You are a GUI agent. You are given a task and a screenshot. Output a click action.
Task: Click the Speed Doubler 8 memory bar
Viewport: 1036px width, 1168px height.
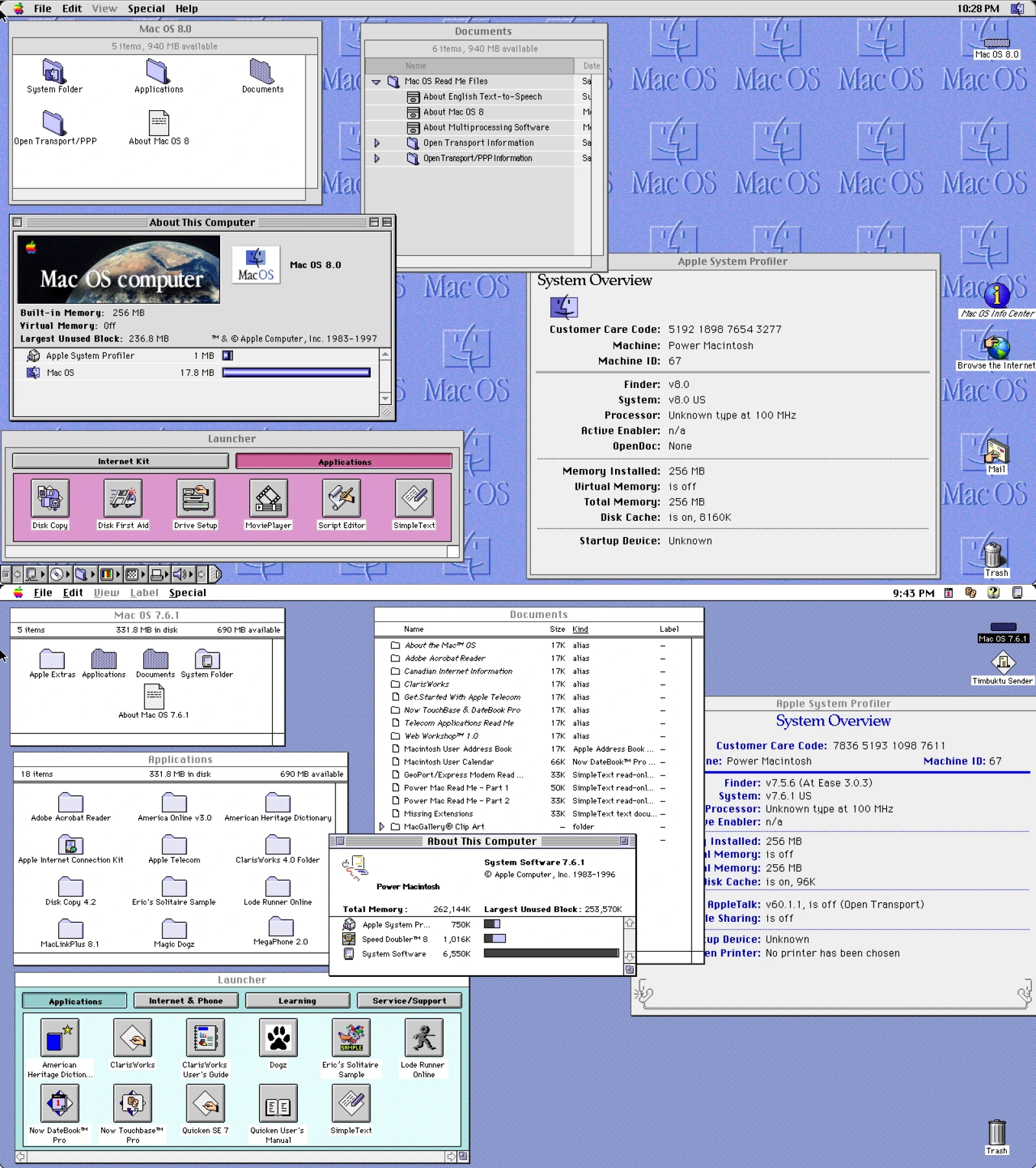[495, 938]
